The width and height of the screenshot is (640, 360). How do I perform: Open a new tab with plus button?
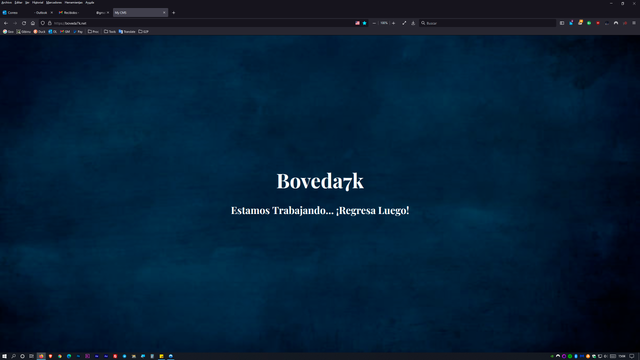click(173, 13)
